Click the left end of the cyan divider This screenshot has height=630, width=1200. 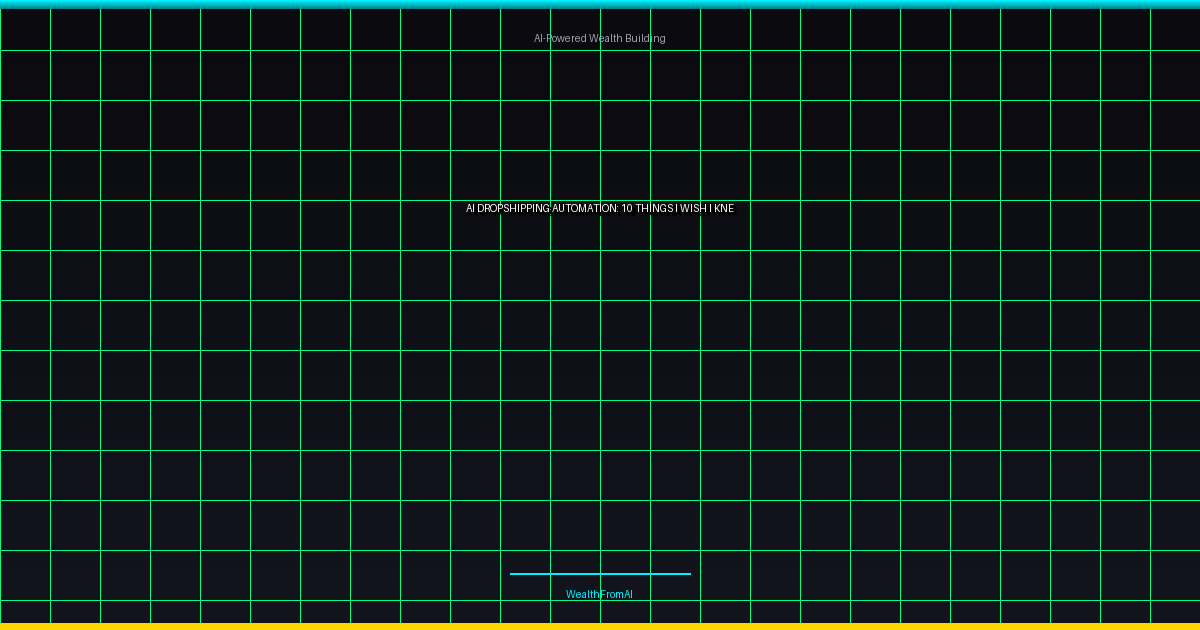click(513, 574)
